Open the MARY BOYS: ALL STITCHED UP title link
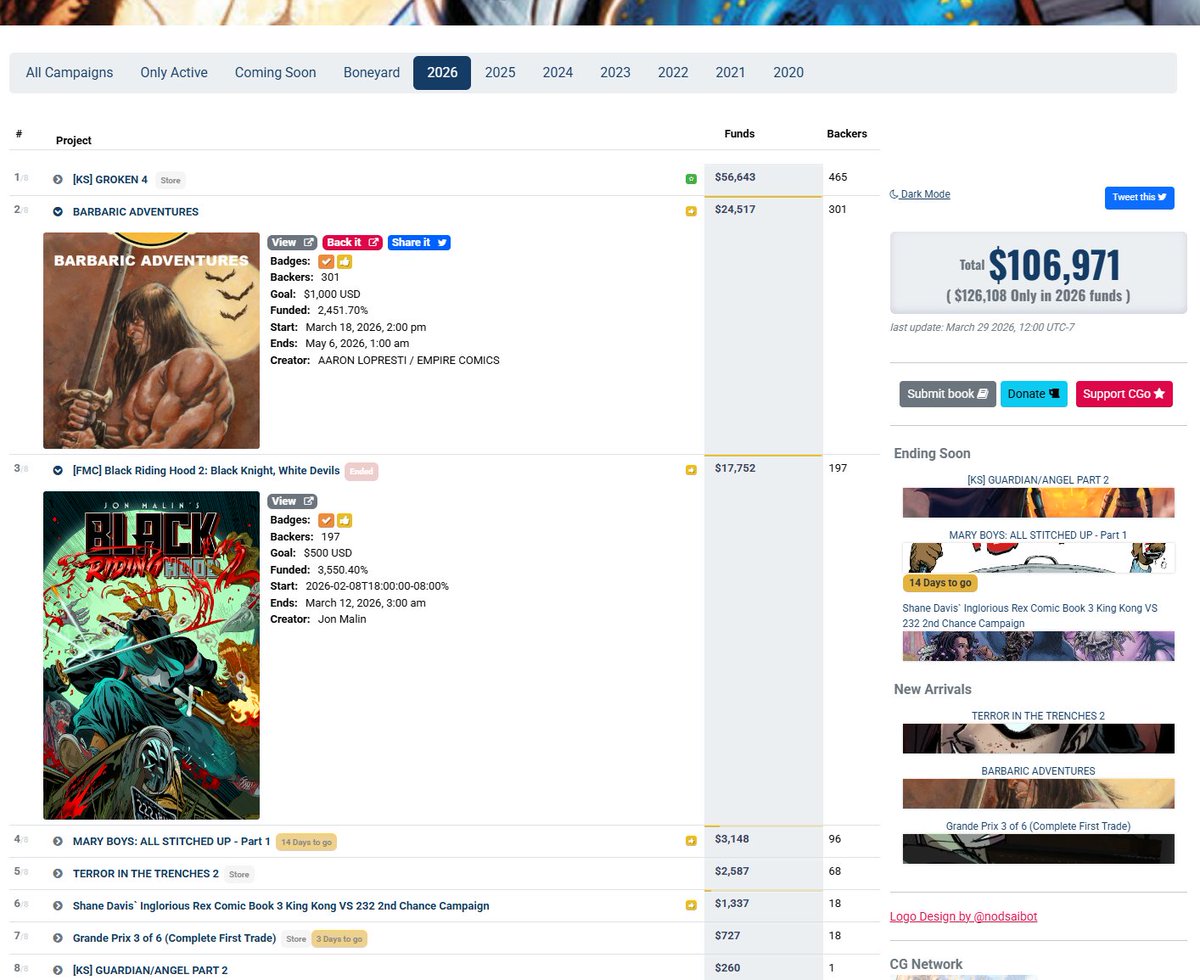 [x=172, y=842]
